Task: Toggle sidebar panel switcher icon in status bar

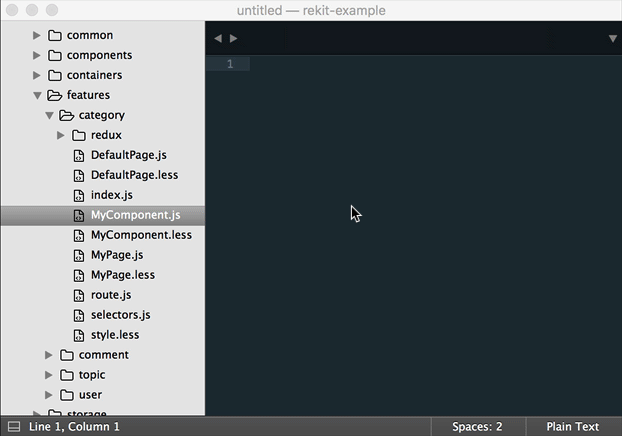Action: coord(14,427)
